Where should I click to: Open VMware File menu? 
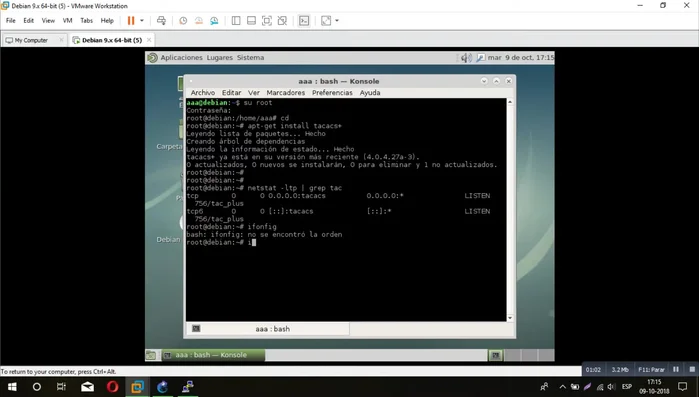coord(11,20)
